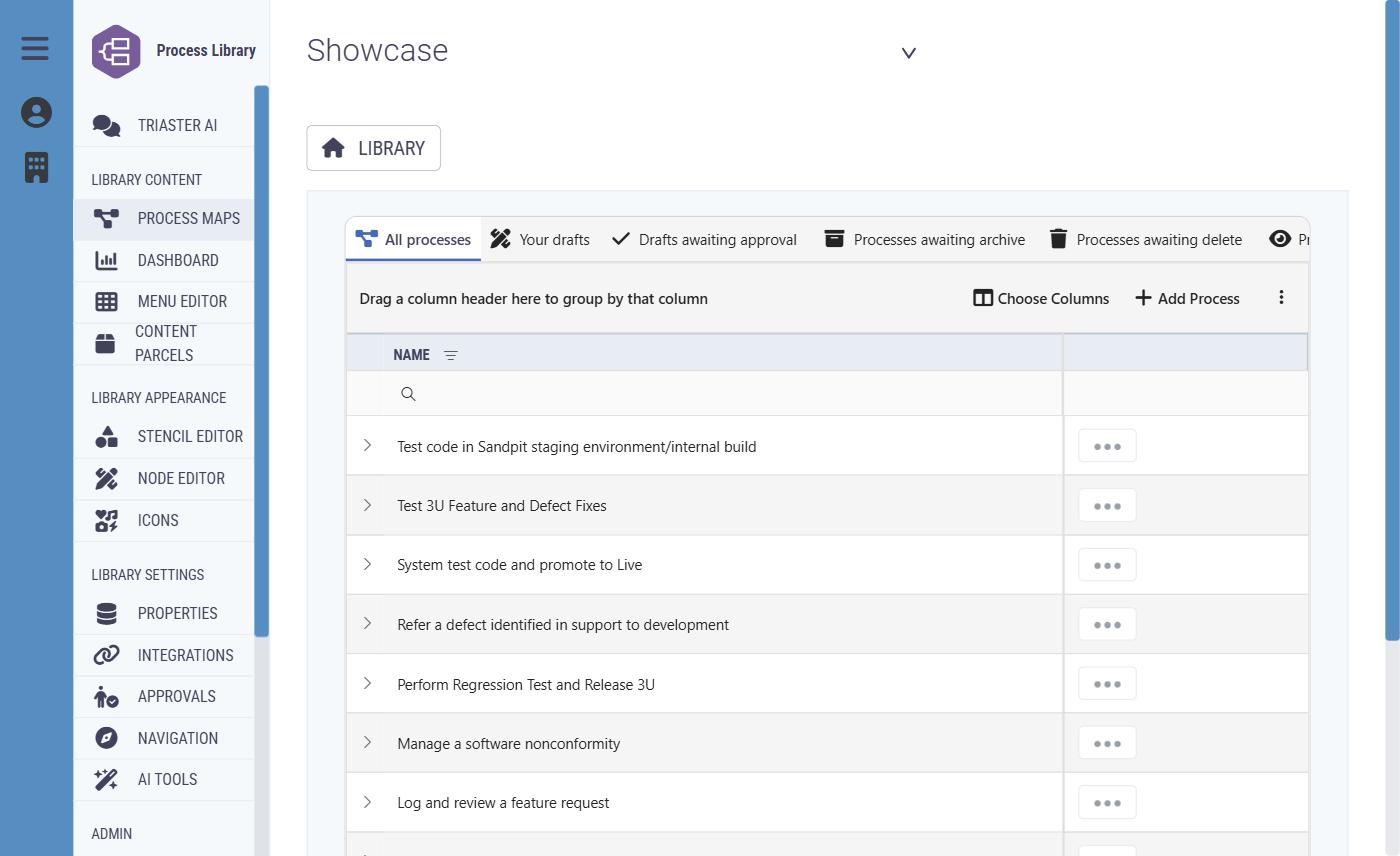Expand the Test code in Sandpit row
Screen dimensions: 1400x856
click(367, 445)
